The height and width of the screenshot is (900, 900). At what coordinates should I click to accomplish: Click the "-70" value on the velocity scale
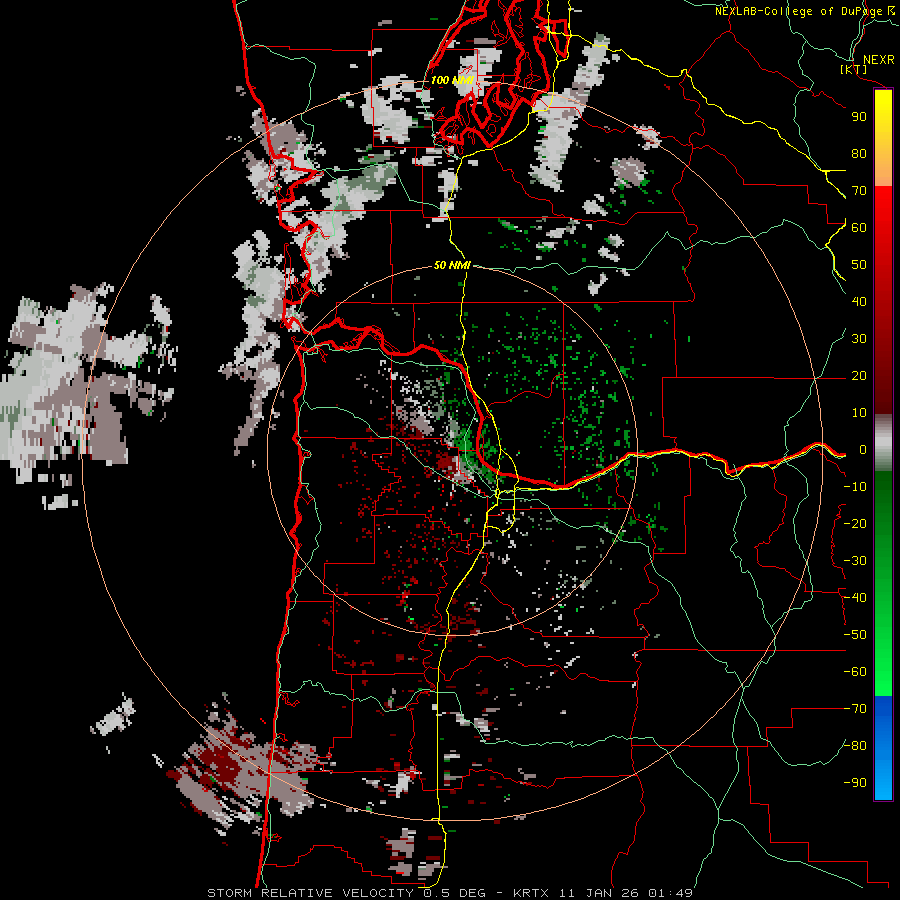coord(855,709)
